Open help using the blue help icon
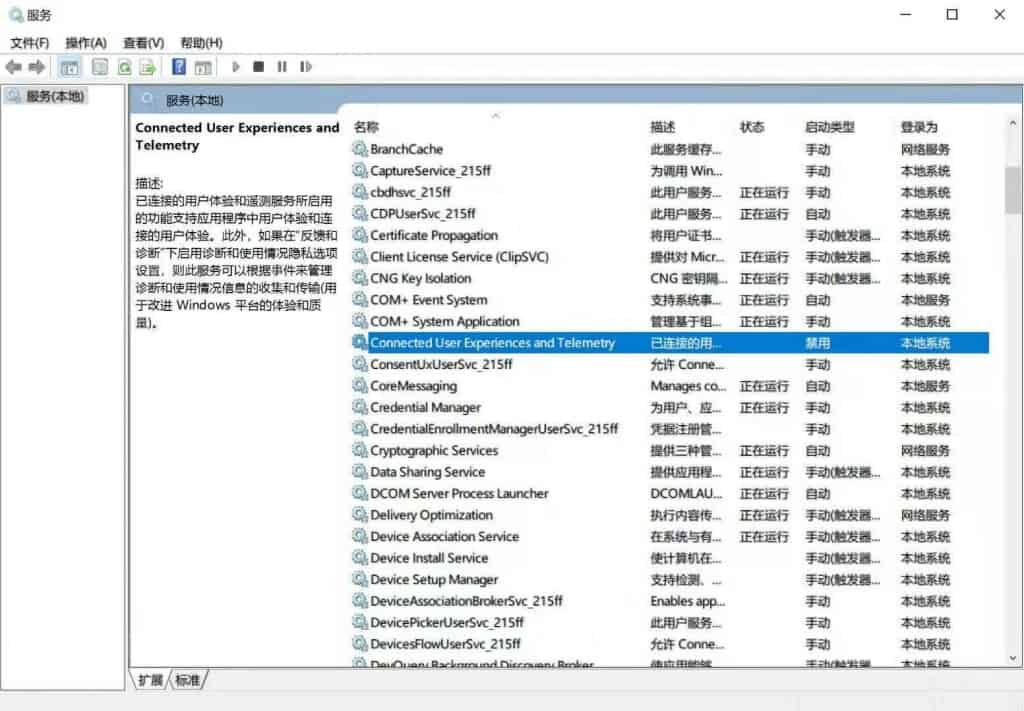 pos(180,67)
